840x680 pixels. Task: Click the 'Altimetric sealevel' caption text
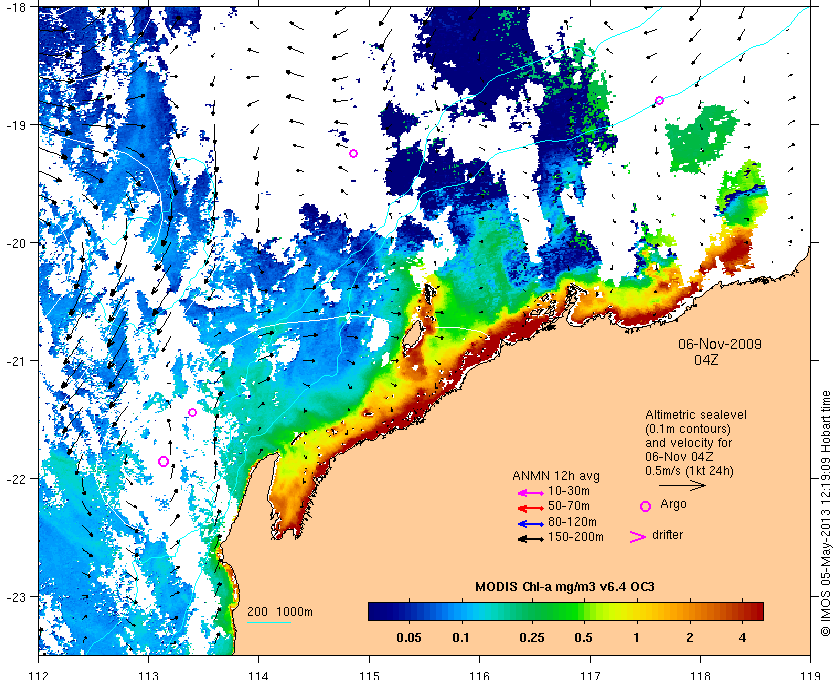[x=696, y=415]
